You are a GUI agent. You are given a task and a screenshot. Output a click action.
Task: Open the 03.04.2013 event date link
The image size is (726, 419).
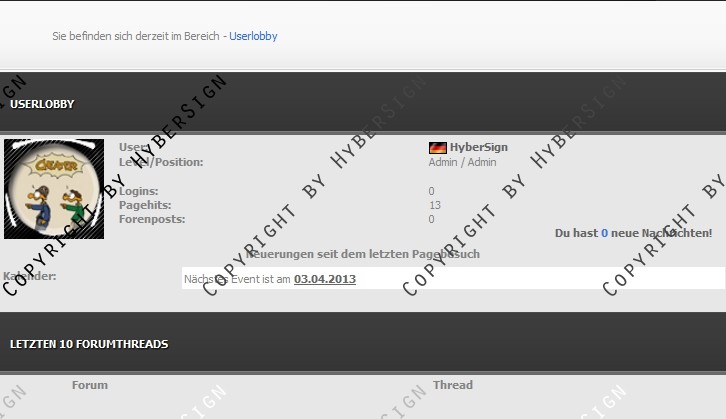[324, 279]
